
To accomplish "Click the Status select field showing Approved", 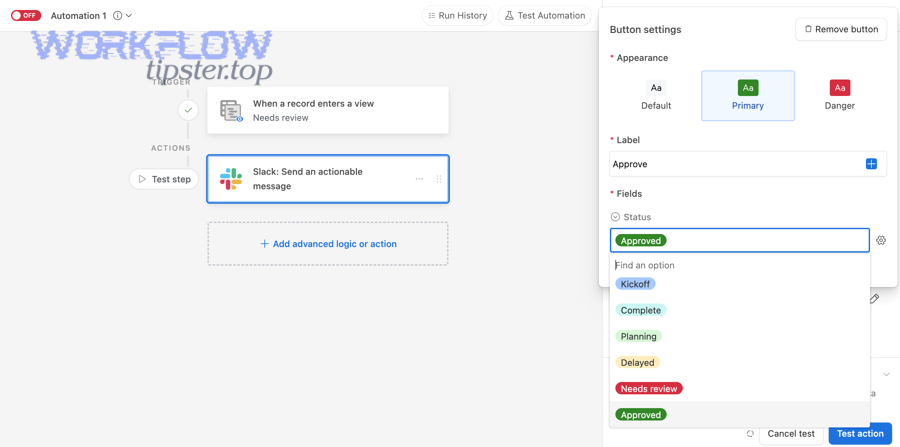I will click(x=740, y=240).
